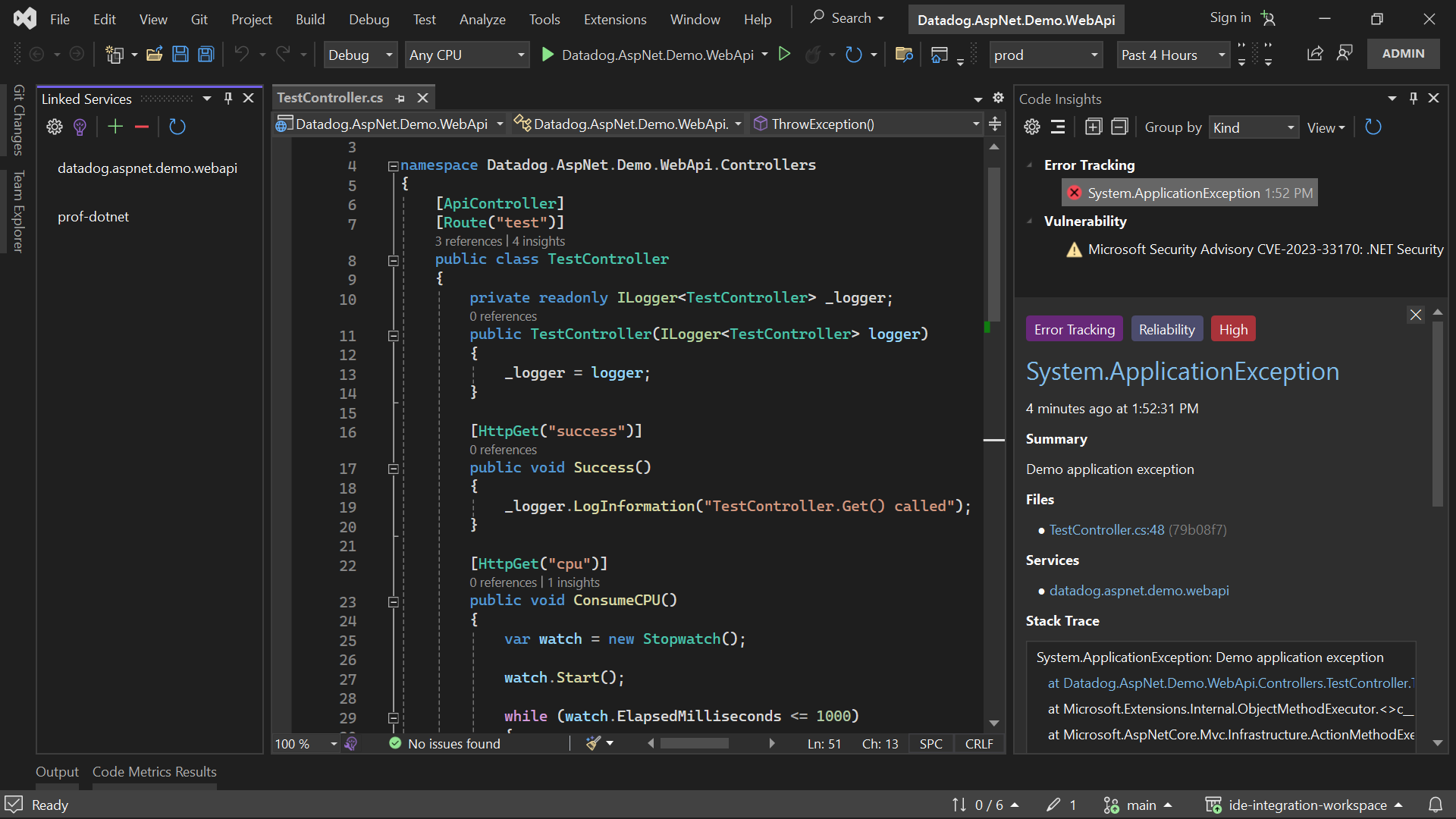This screenshot has width=1456, height=819.
Task: Open TestController.cs:48 file link
Action: pos(1106,529)
